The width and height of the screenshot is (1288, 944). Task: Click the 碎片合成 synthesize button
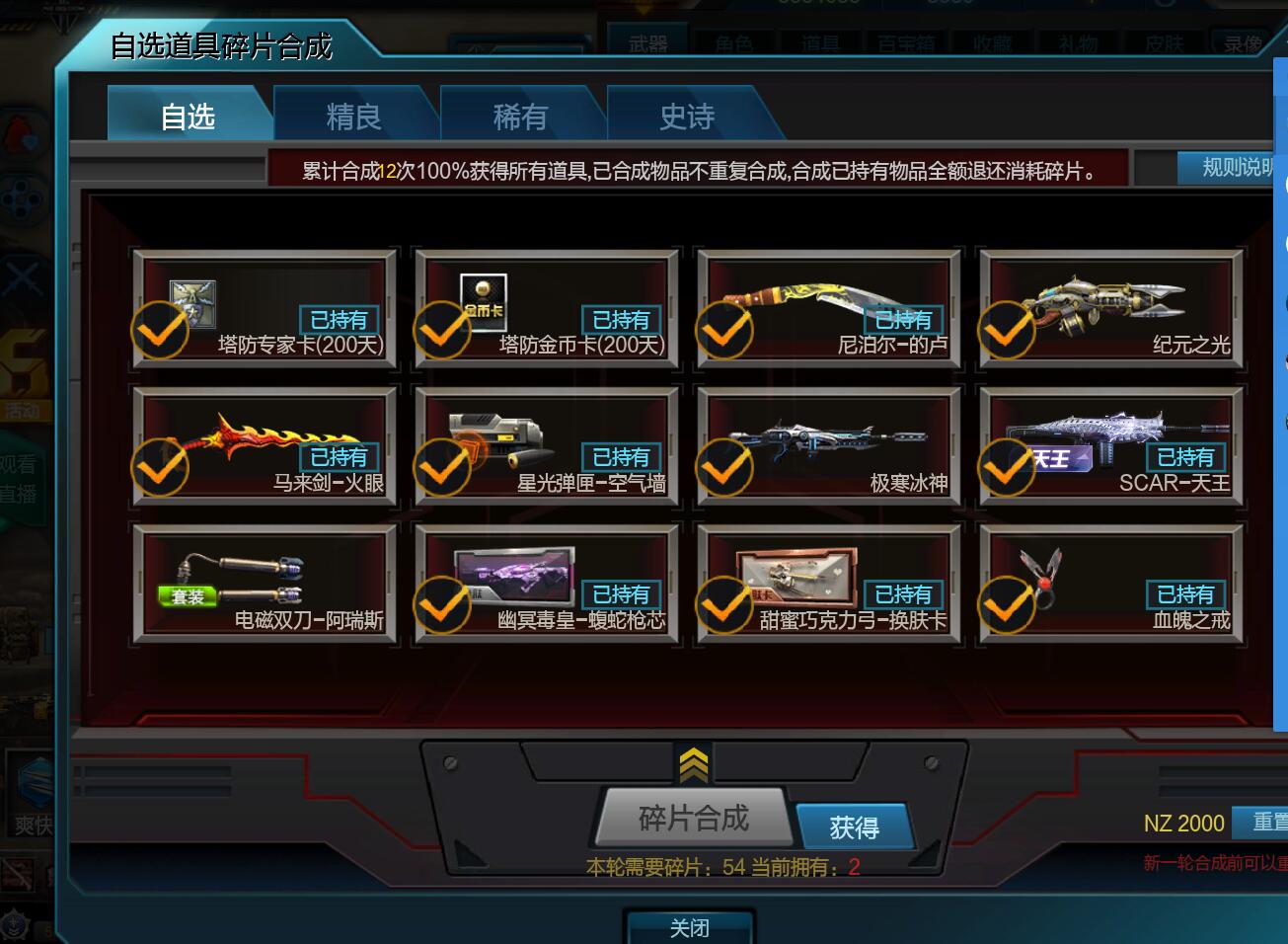click(x=694, y=818)
